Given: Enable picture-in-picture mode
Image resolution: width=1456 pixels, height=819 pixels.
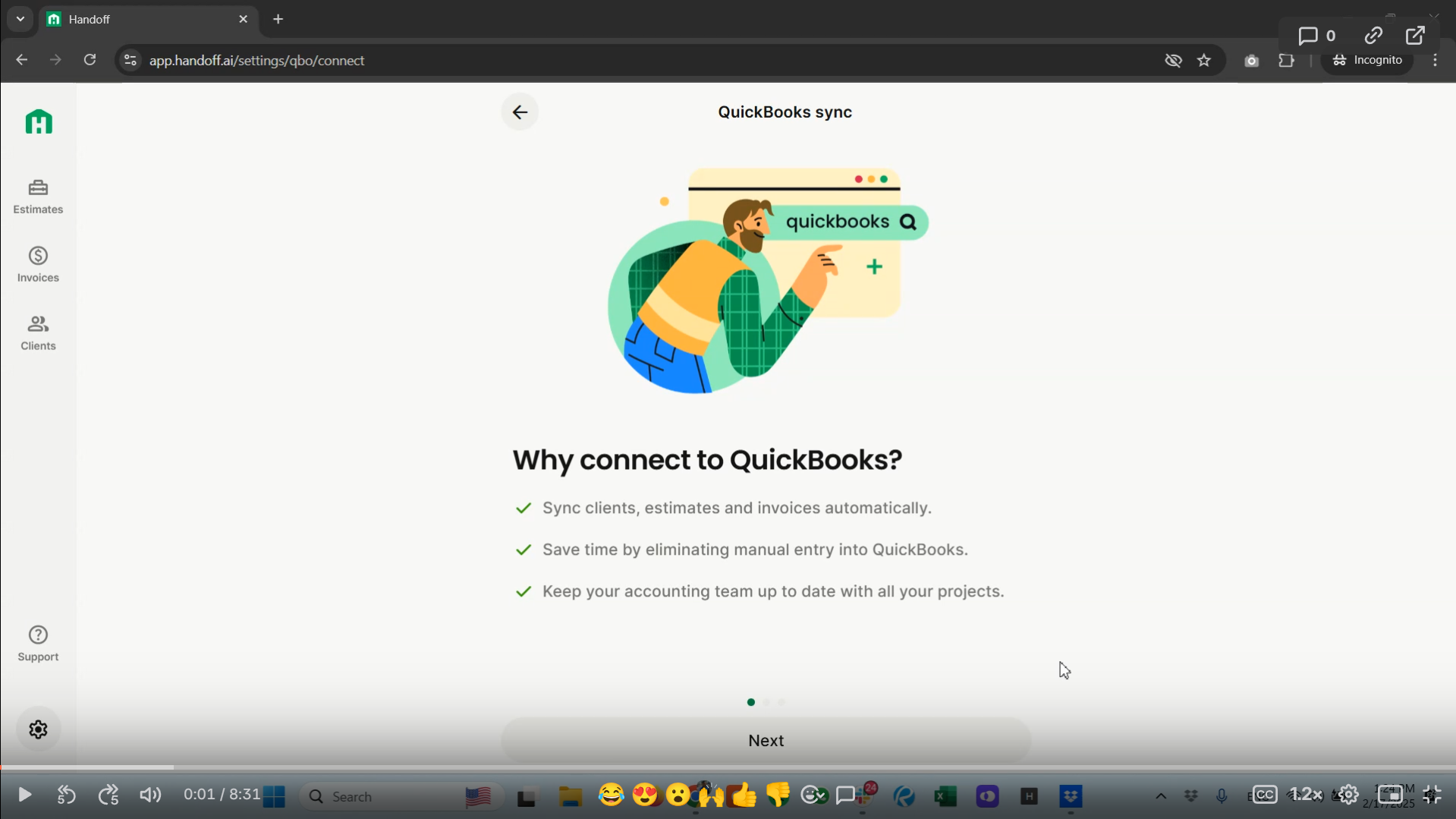Looking at the screenshot, I should point(1390,795).
